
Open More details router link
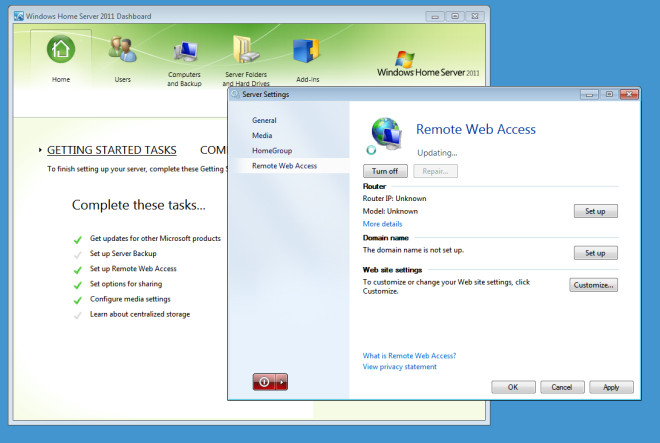[x=382, y=224]
